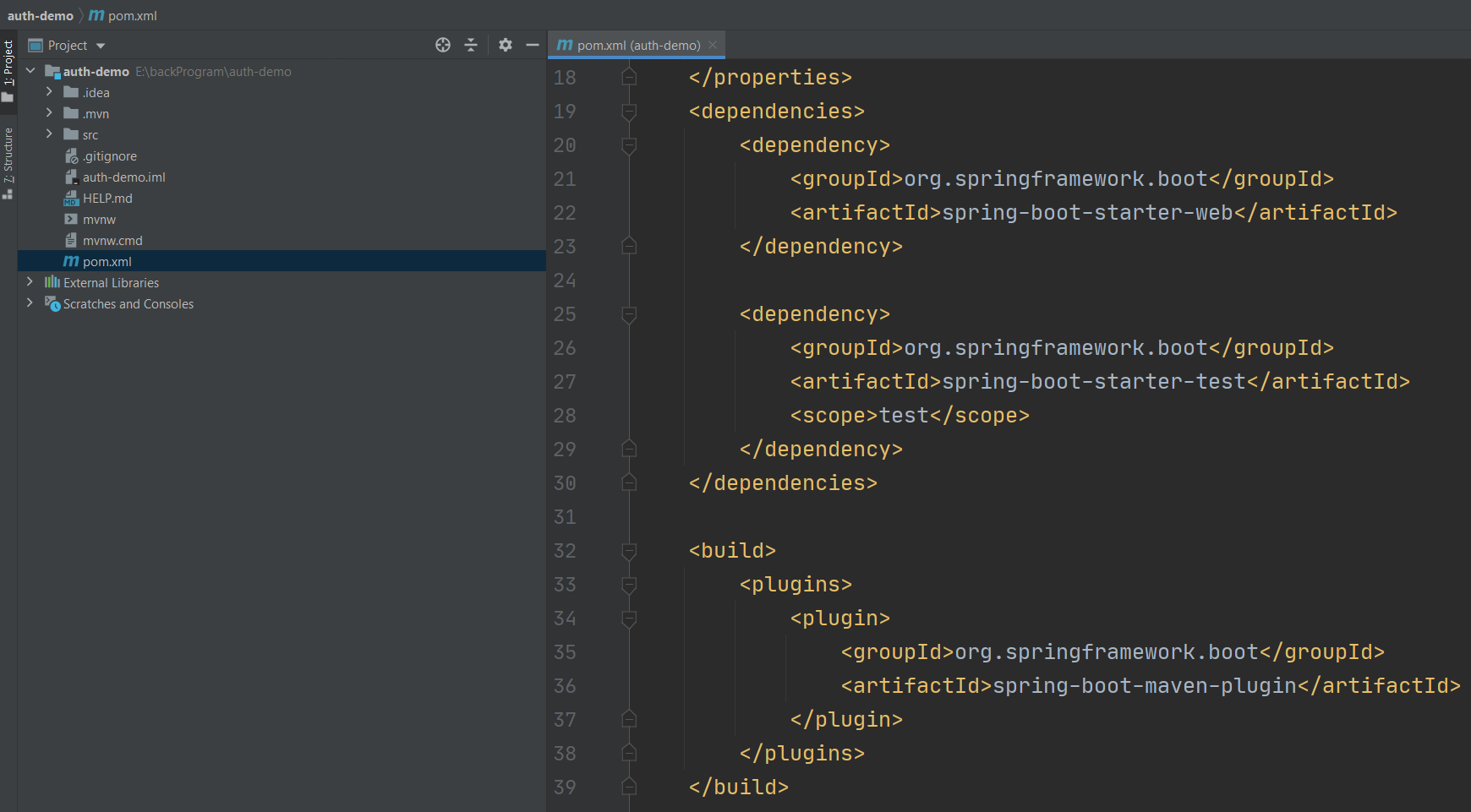Click the Maven icon on the editor tab
This screenshot has width=1471, height=812.
565,45
